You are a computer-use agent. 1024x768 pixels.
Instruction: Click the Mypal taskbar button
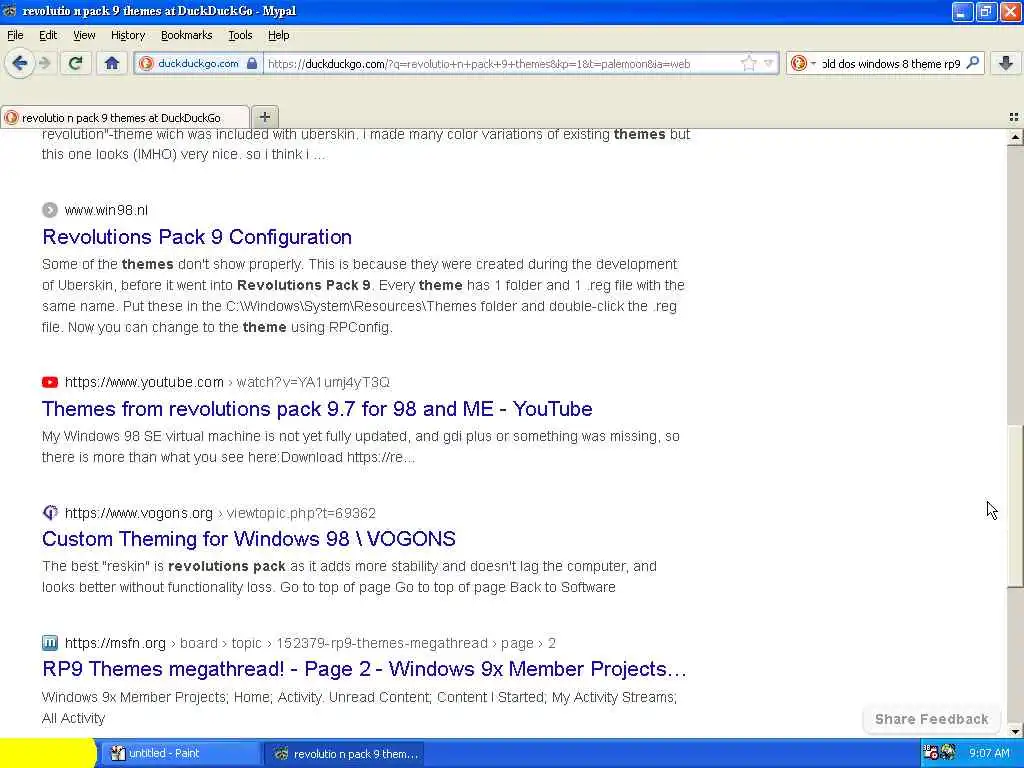(x=345, y=753)
